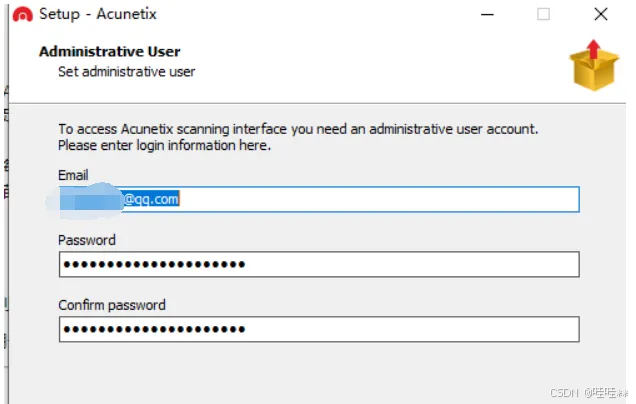The height and width of the screenshot is (404, 636).
Task: Click the 'Set administrative user' subtitle
Action: [127, 72]
